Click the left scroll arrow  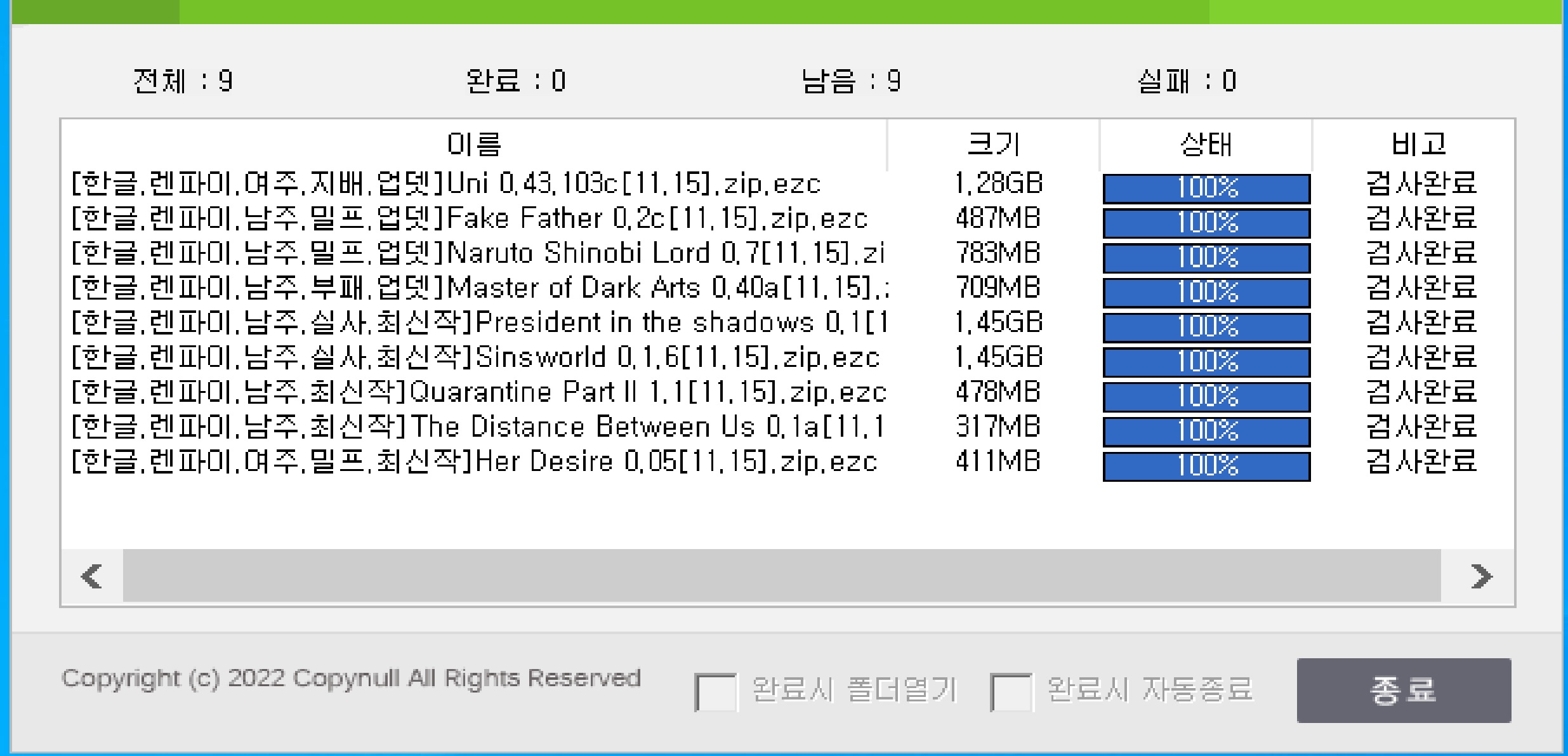(93, 576)
